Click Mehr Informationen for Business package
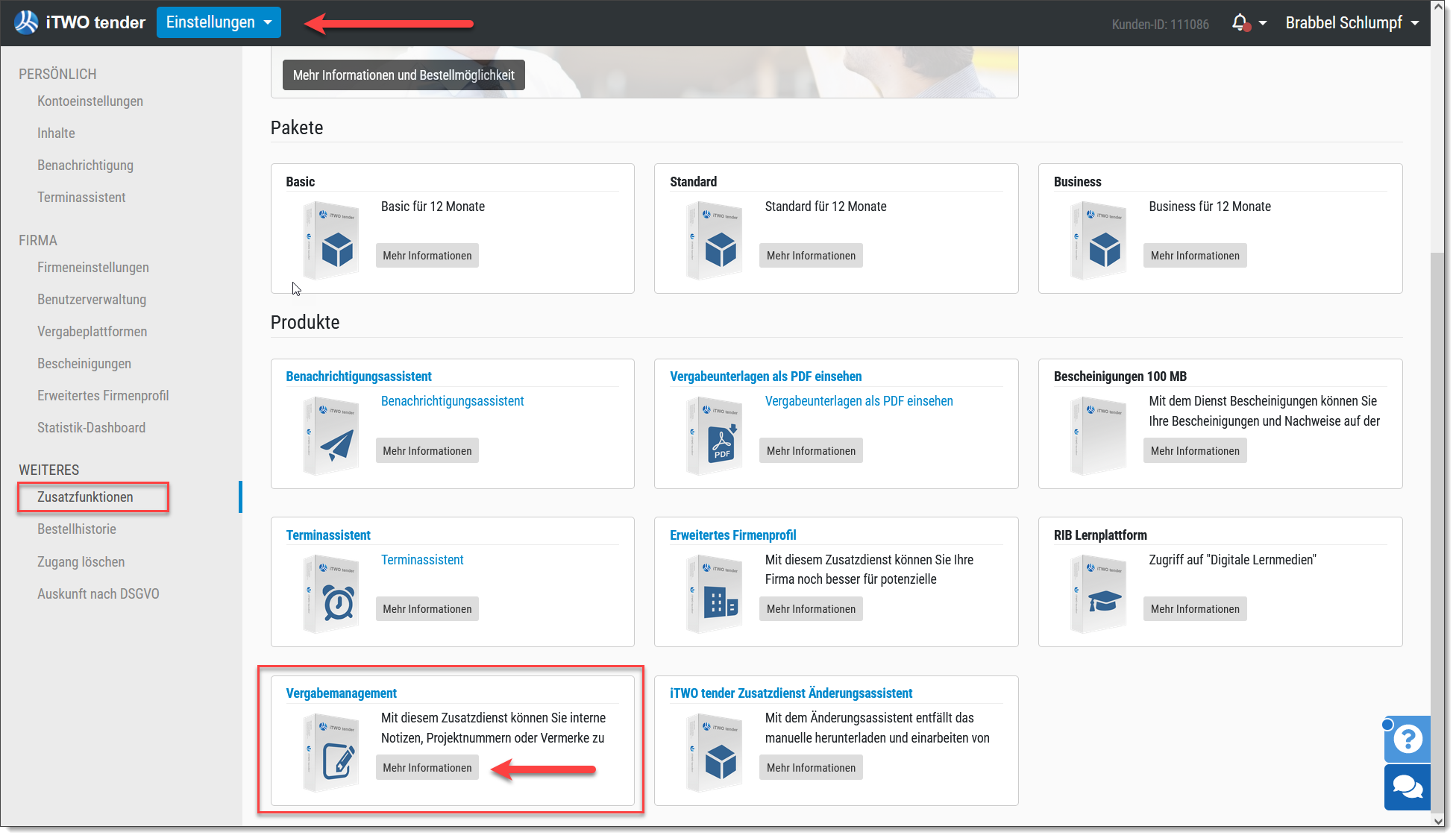Viewport: 1456px width, 838px height. pyautogui.click(x=1195, y=256)
